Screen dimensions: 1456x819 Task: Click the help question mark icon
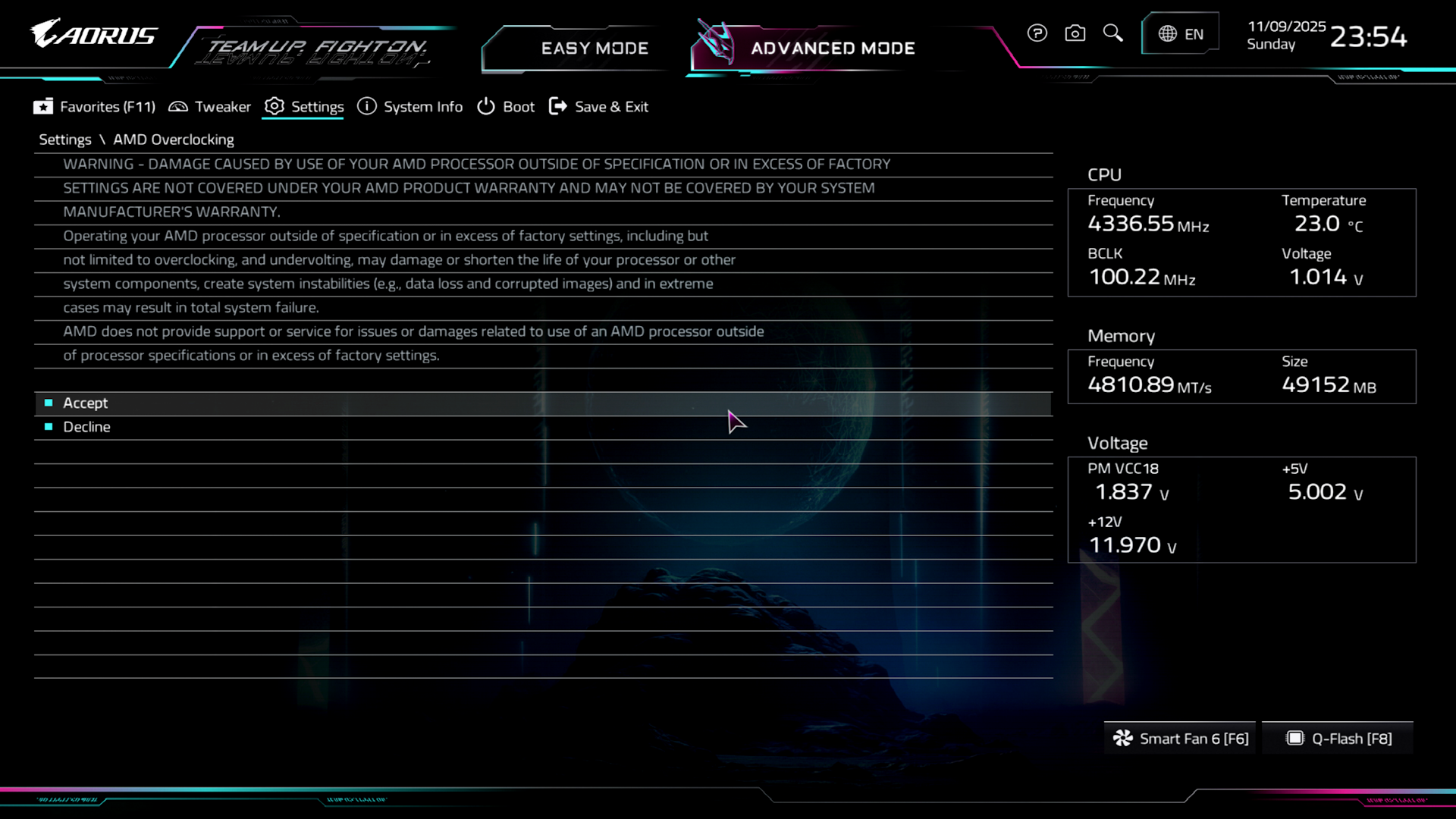pos(1037,33)
